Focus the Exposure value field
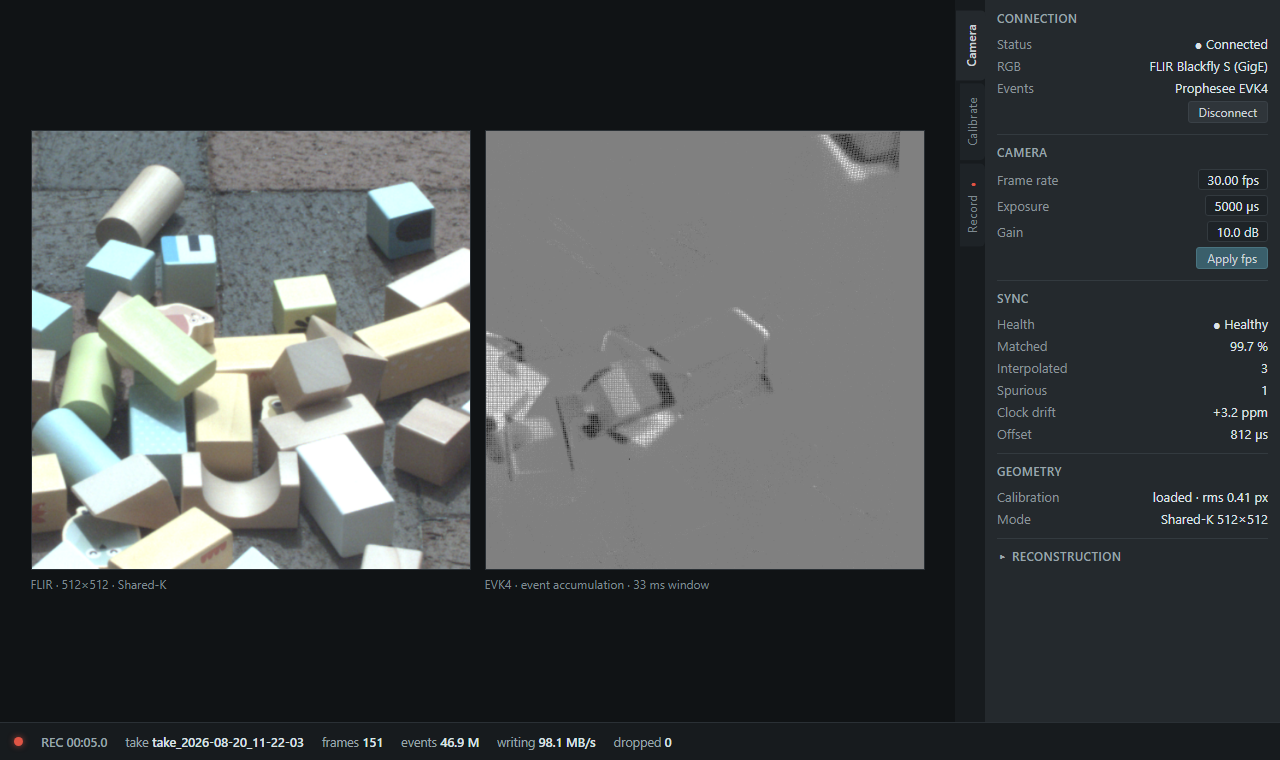1280x760 pixels. tap(1236, 207)
